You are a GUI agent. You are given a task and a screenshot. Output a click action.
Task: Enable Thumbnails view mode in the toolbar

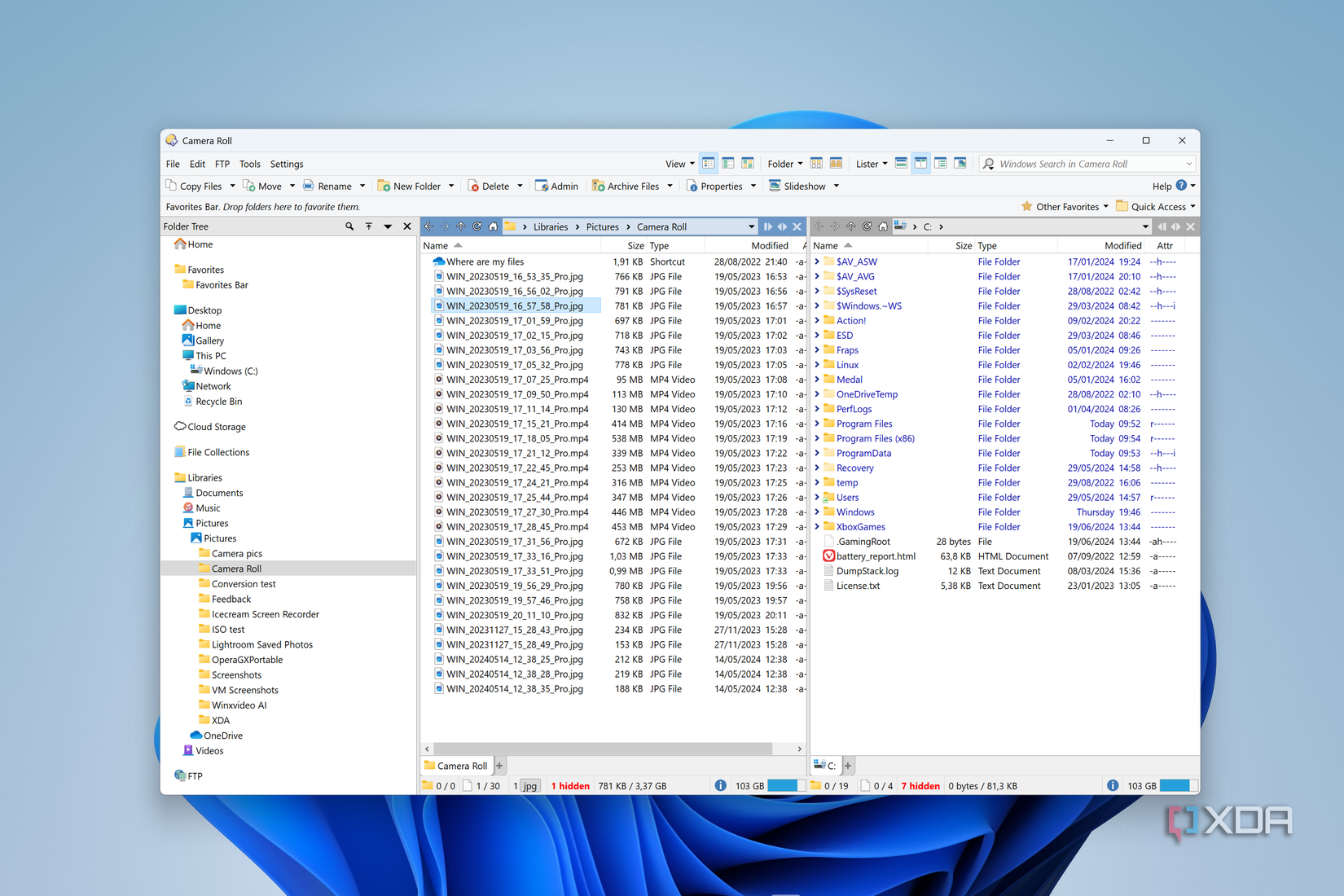(748, 164)
